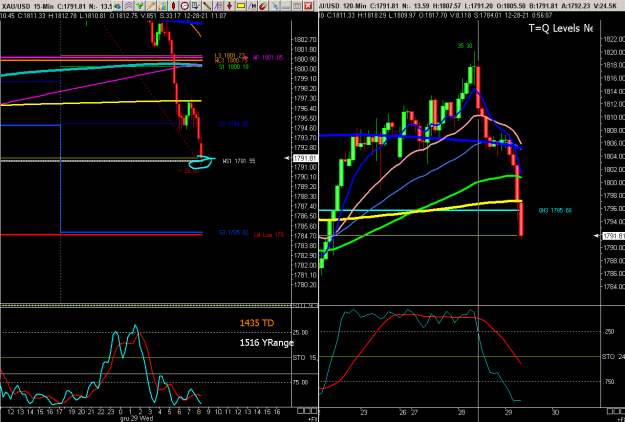
Task: Select the WS1 1791.55 level label
Action: [239, 161]
